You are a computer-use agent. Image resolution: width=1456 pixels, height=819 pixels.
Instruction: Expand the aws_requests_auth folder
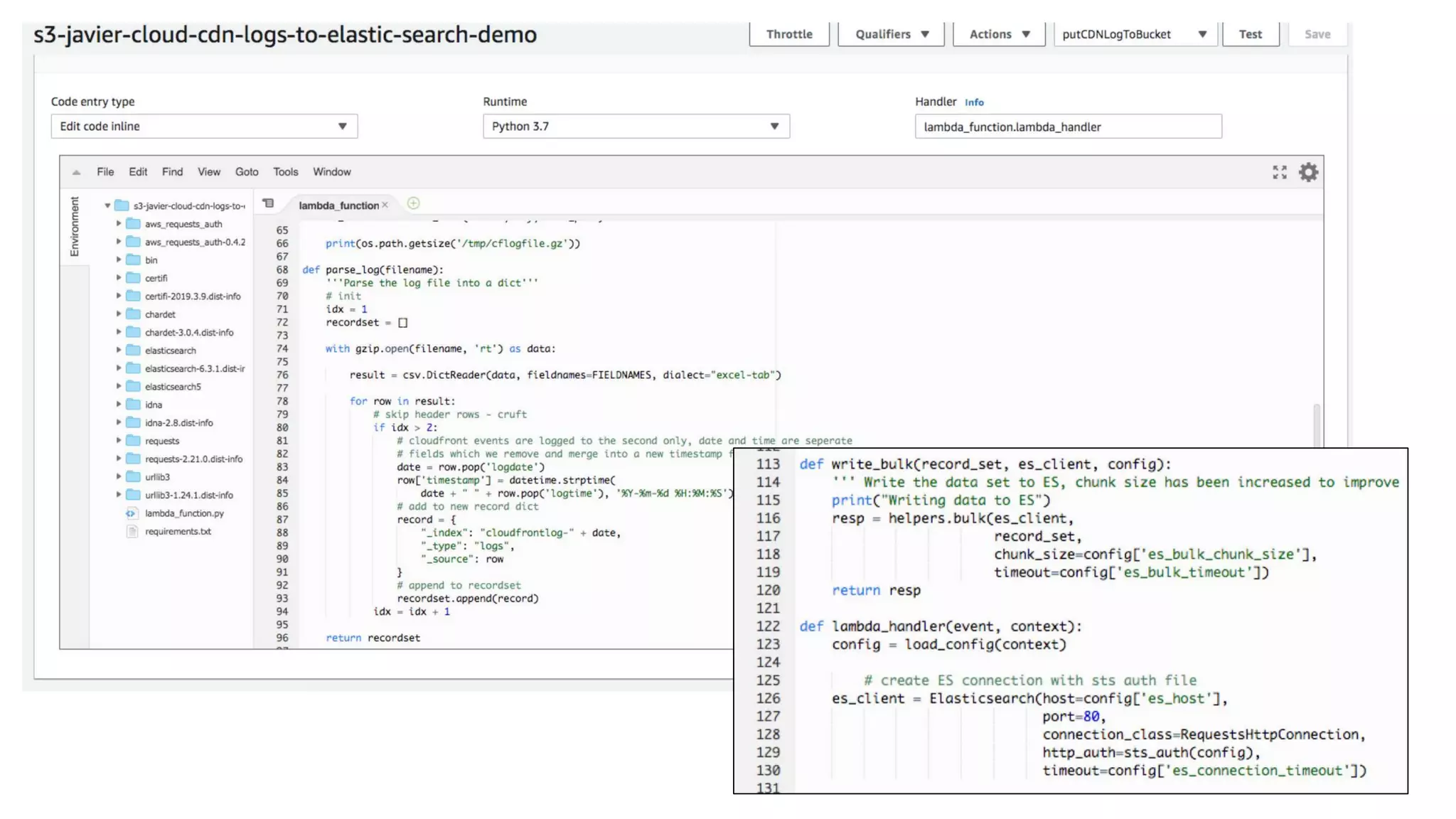(119, 223)
